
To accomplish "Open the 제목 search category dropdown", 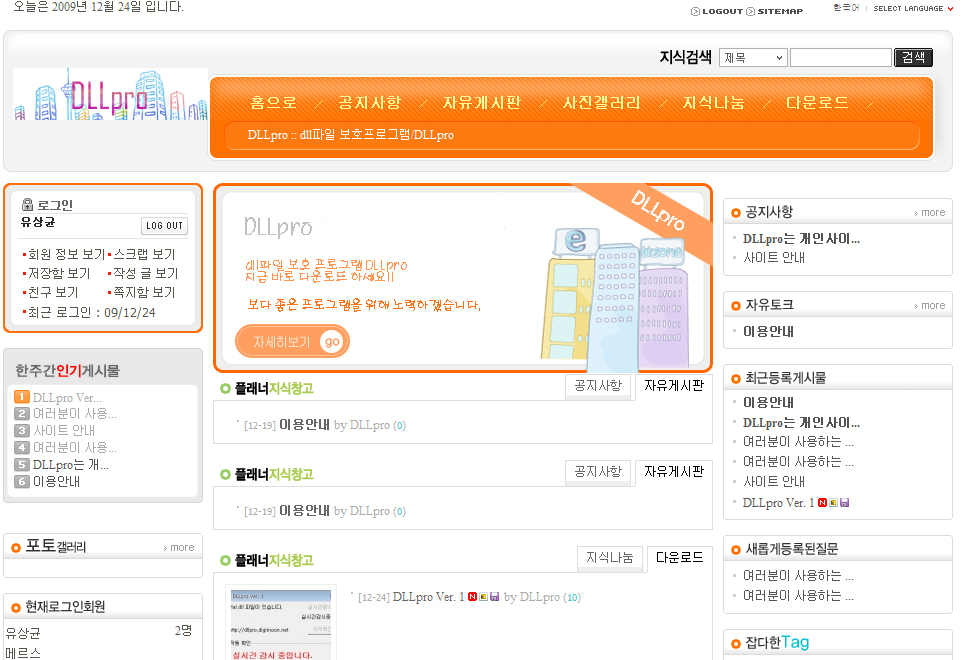I will (753, 58).
